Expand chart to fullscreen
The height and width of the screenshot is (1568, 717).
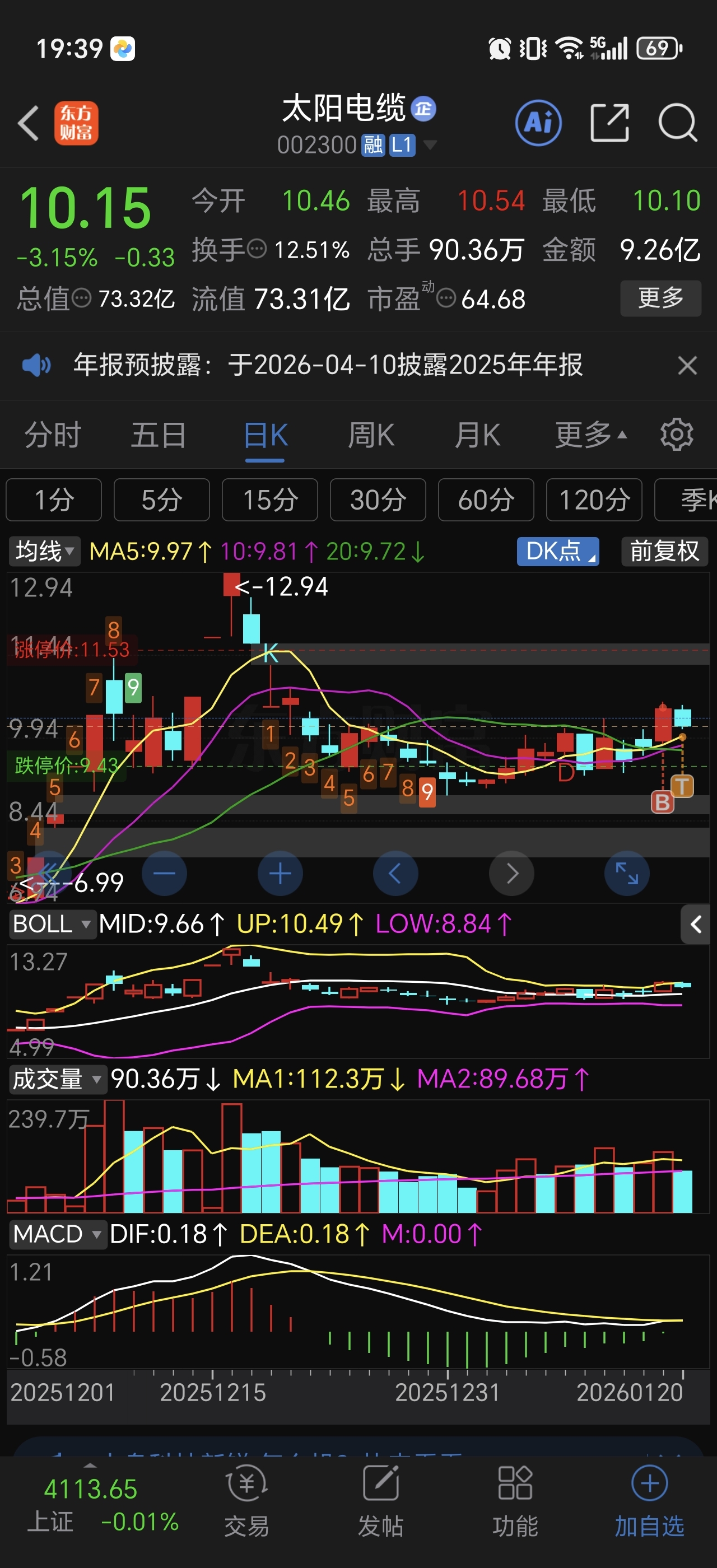[627, 874]
